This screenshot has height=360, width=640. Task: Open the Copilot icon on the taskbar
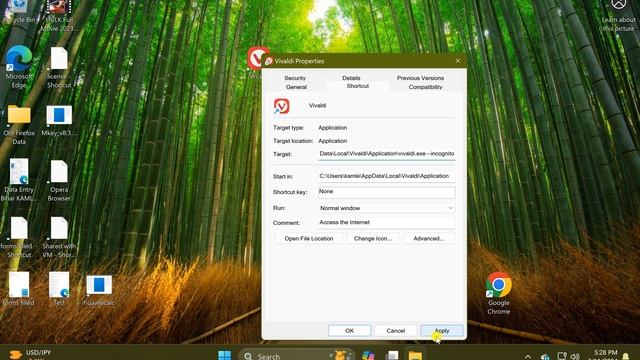(368, 355)
